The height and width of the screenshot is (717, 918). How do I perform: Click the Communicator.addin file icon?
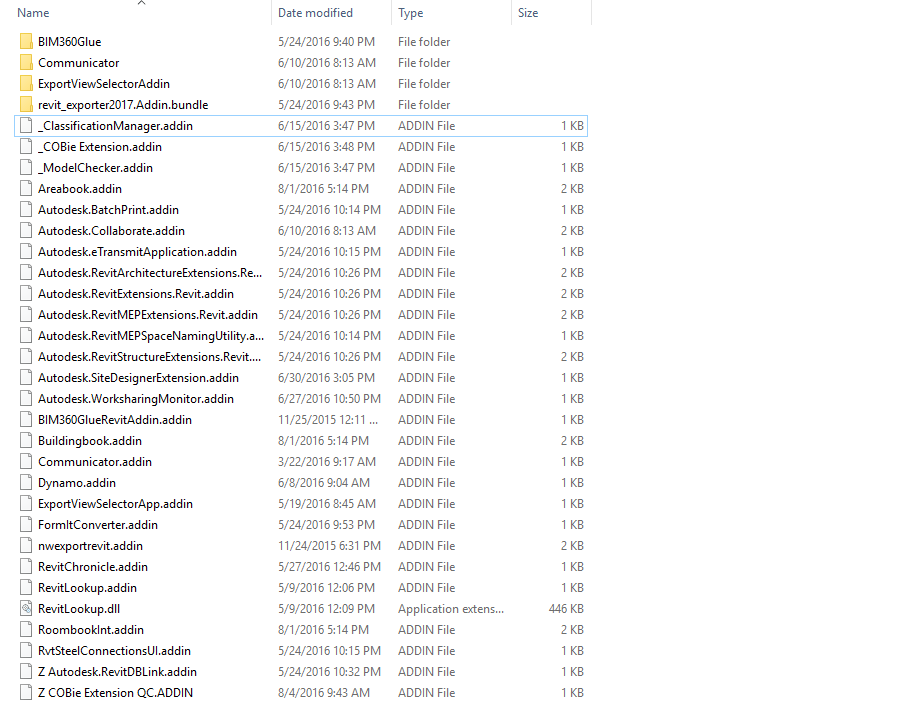click(26, 462)
